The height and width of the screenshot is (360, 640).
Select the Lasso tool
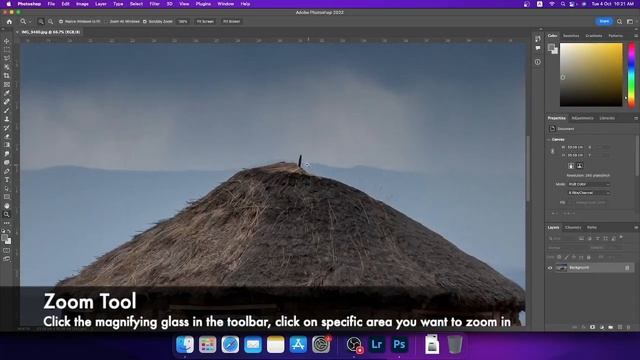[7, 58]
